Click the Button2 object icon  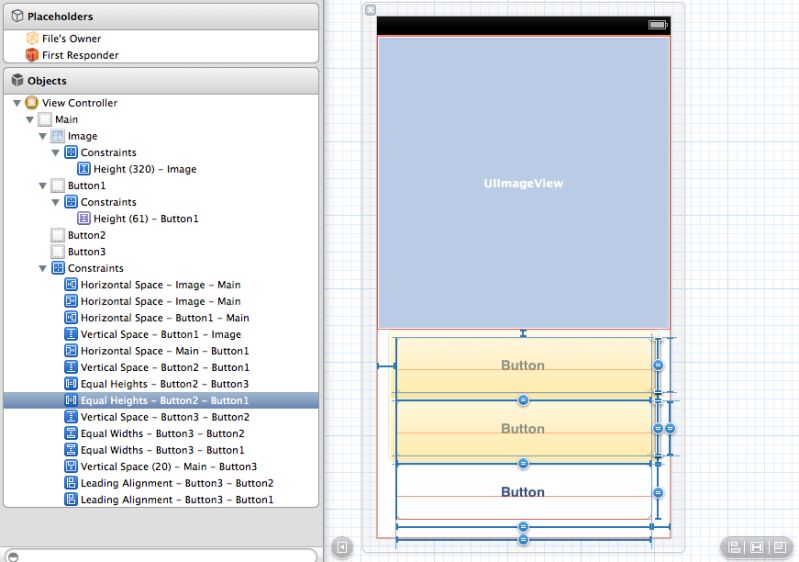[x=58, y=235]
